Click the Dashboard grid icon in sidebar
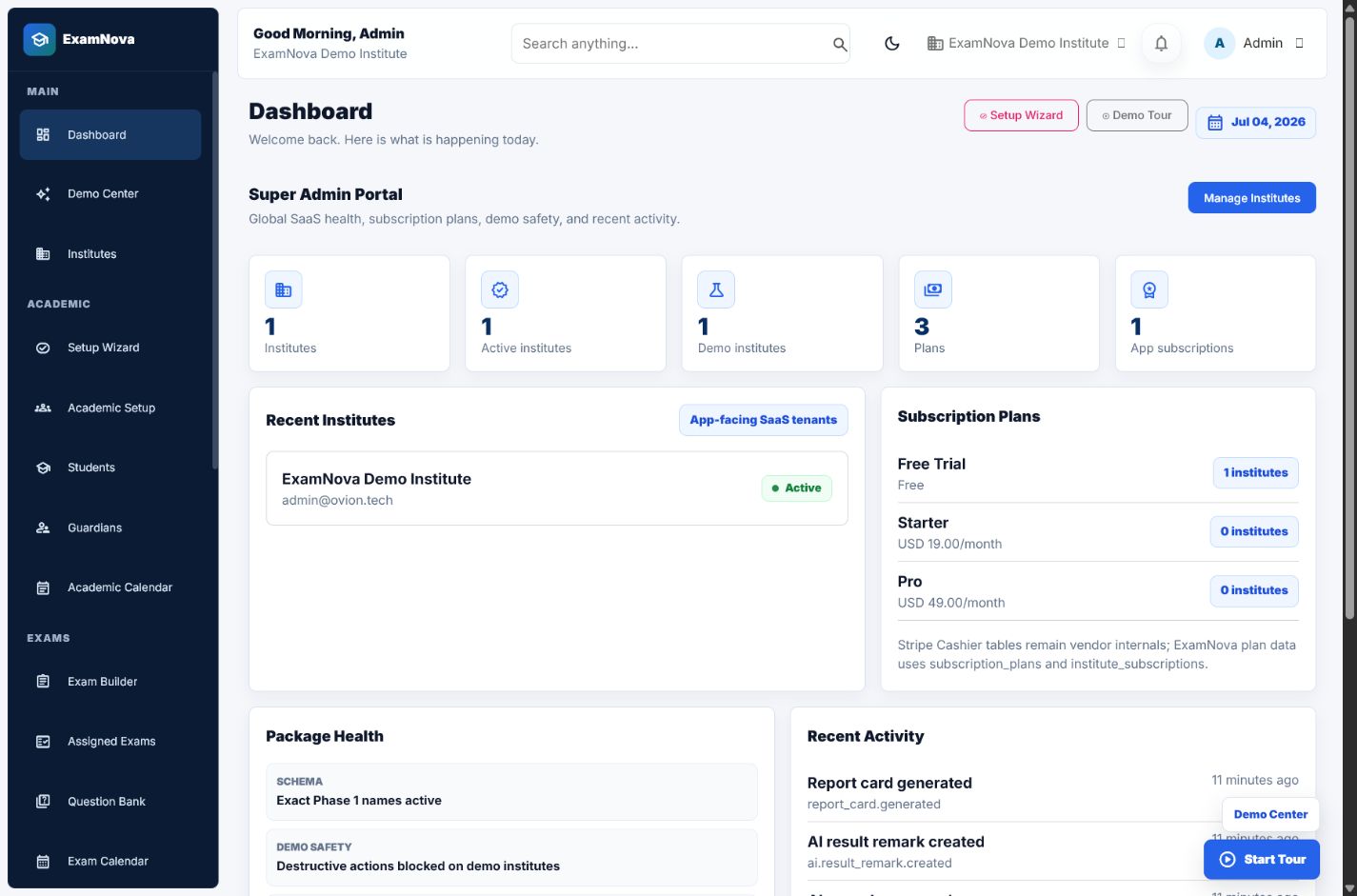The image size is (1357, 896). pyautogui.click(x=43, y=135)
